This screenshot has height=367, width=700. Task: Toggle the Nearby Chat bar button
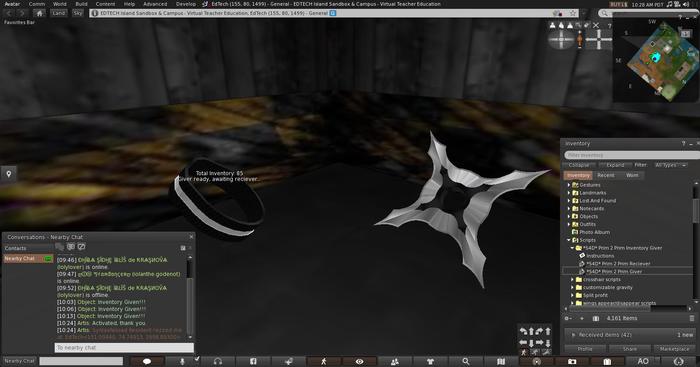[19, 361]
